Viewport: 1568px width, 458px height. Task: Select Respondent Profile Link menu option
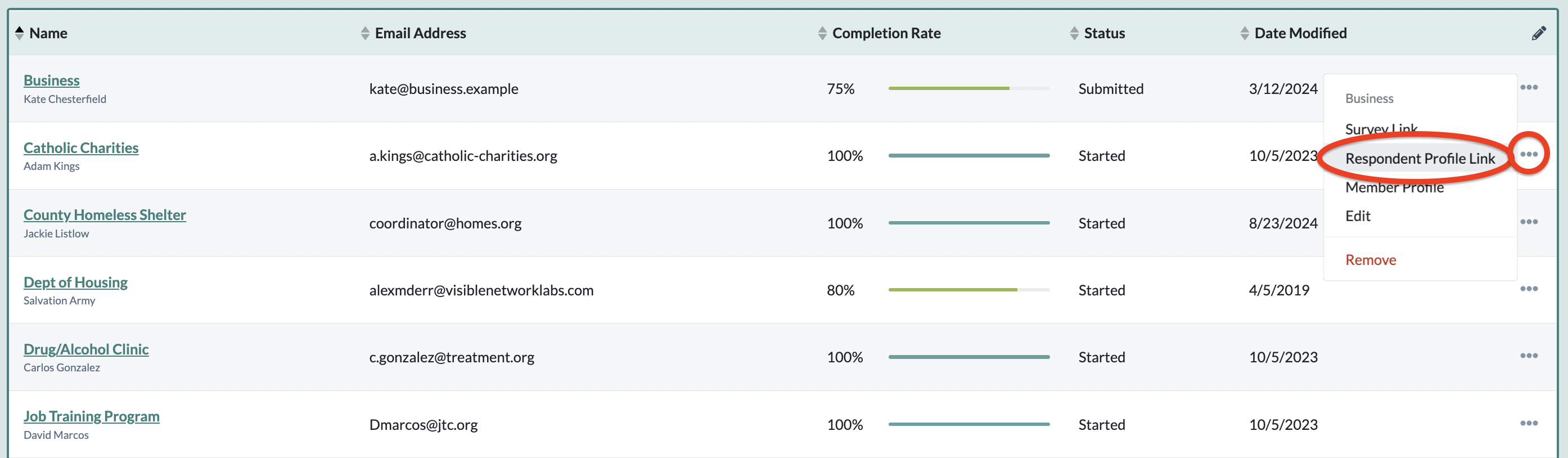[1420, 158]
